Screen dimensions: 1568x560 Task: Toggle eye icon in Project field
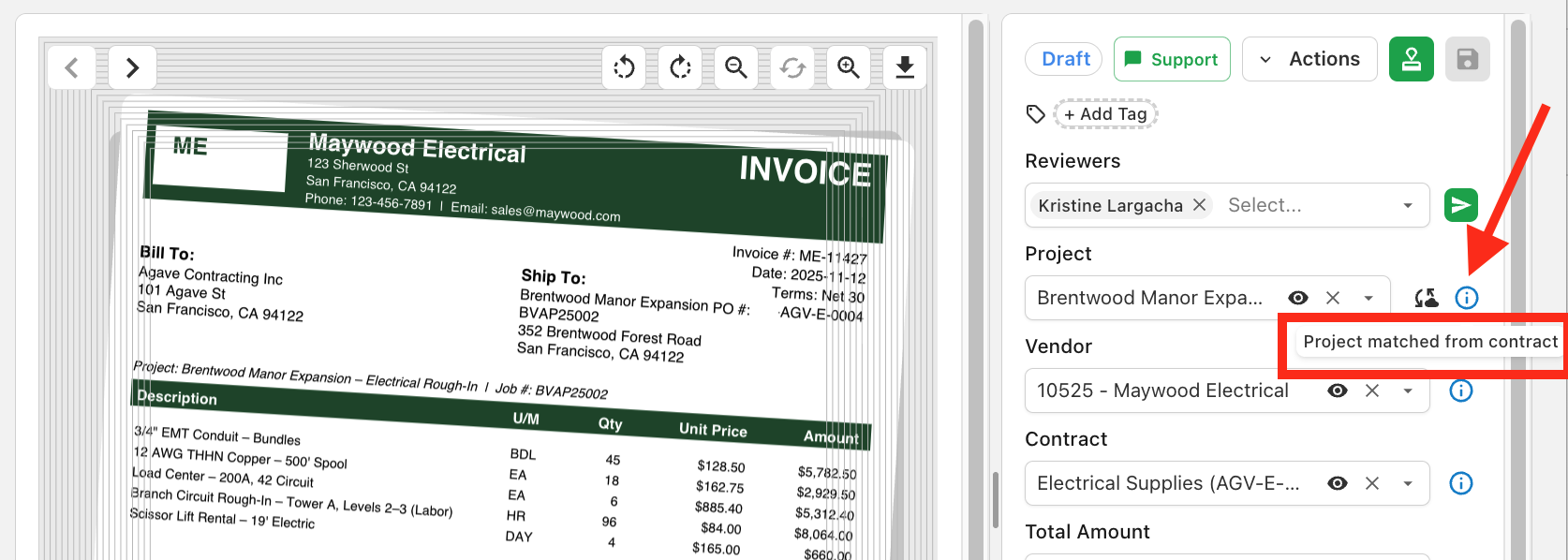[1298, 298]
